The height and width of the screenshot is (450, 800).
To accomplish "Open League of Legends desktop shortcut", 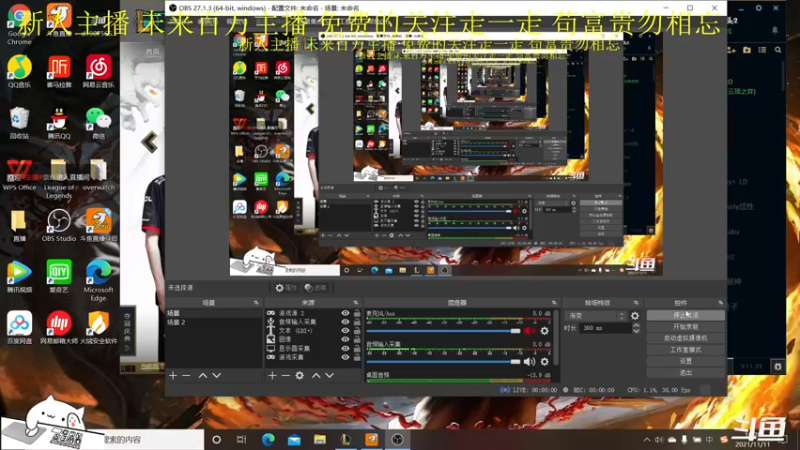I will tap(59, 179).
